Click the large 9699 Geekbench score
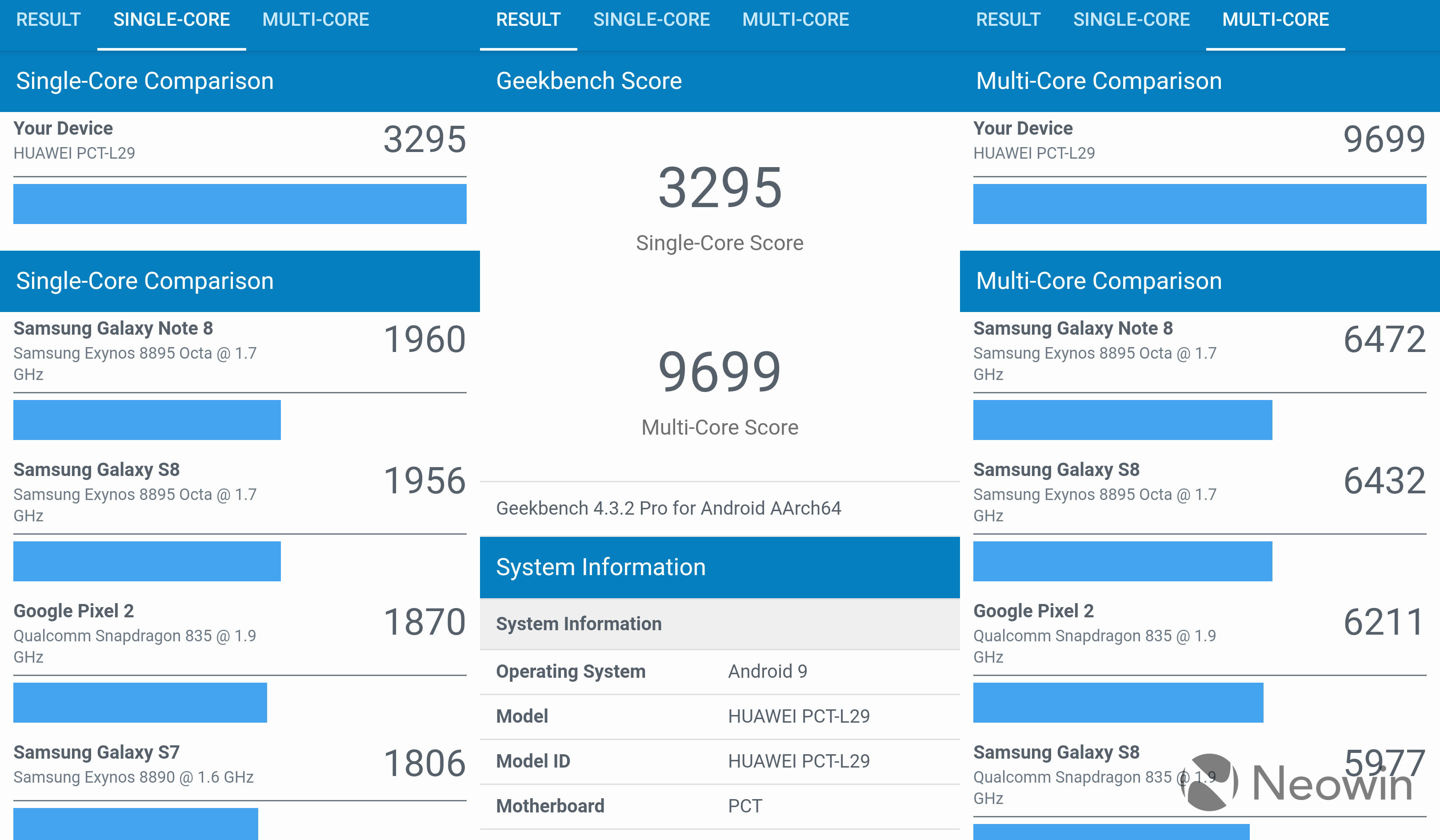Screen dimensions: 1440x840 click(x=720, y=372)
